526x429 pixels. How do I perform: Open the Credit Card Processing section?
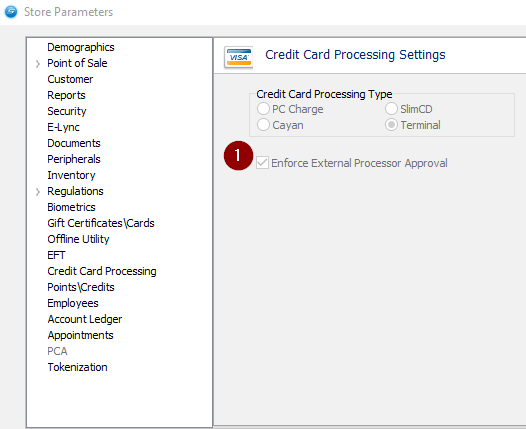click(102, 271)
